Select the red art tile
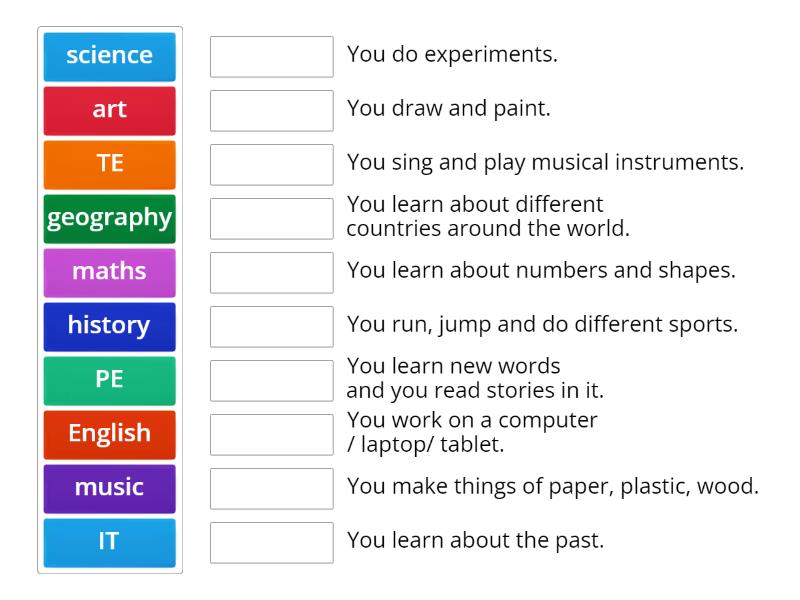800x600 pixels. 109,110
